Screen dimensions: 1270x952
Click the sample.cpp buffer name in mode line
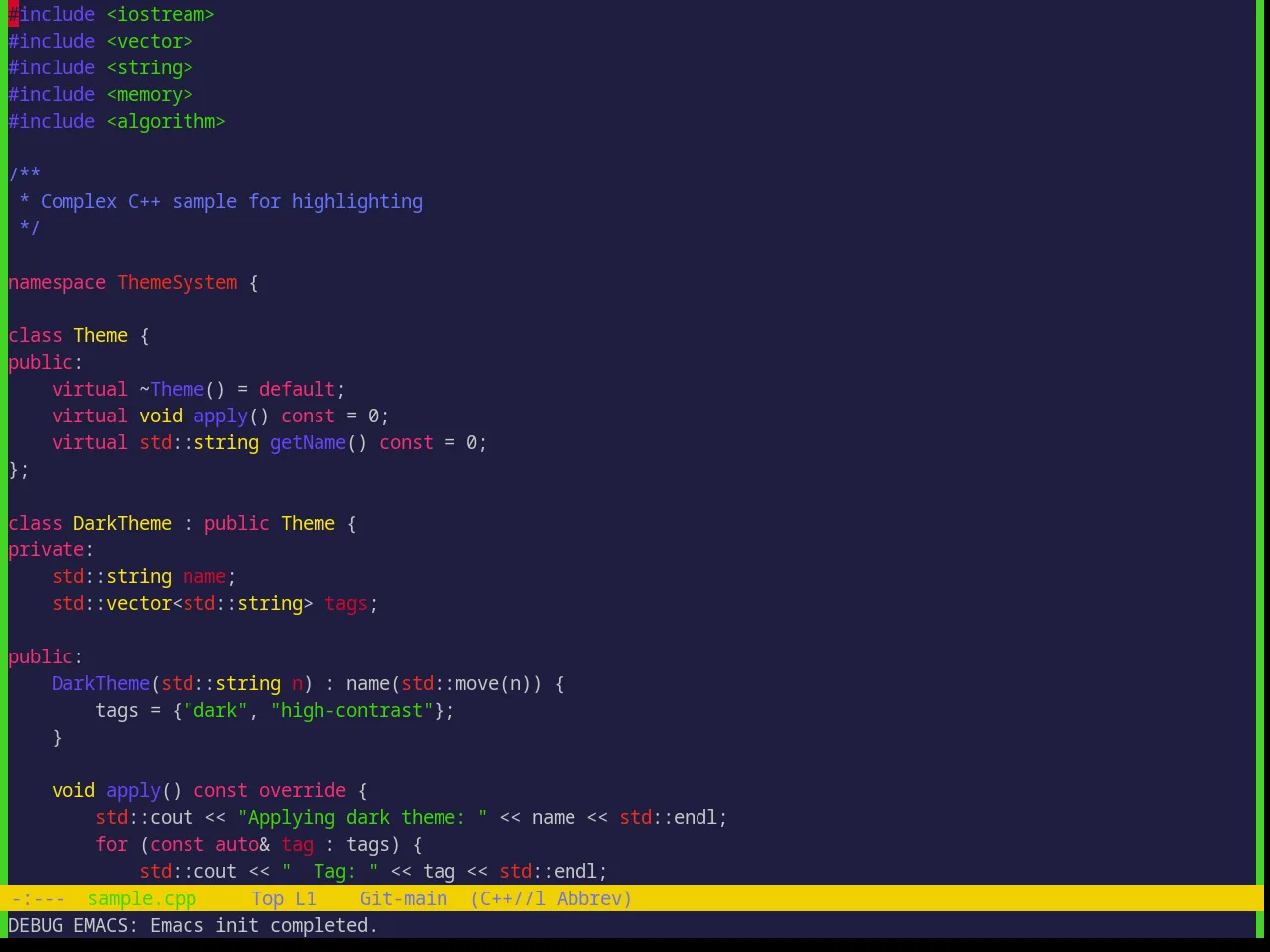pos(142,898)
